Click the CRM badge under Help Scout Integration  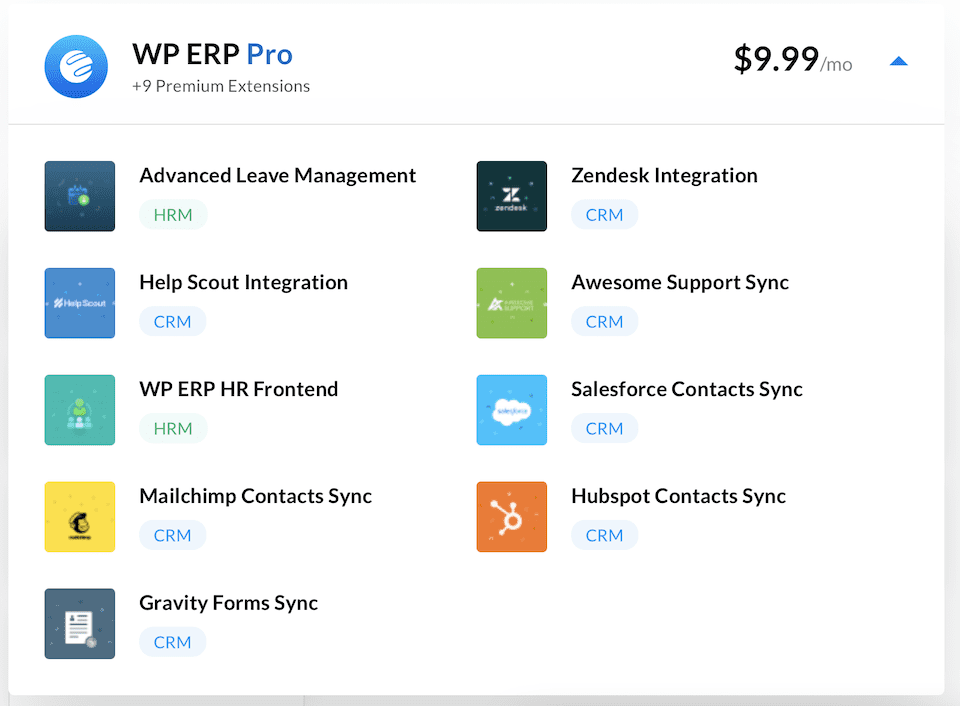[172, 321]
